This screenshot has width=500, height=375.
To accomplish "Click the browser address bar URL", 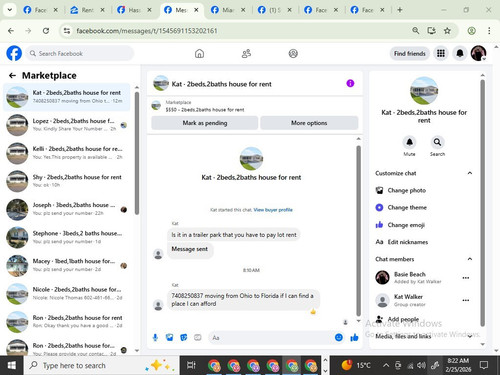I will tap(147, 31).
